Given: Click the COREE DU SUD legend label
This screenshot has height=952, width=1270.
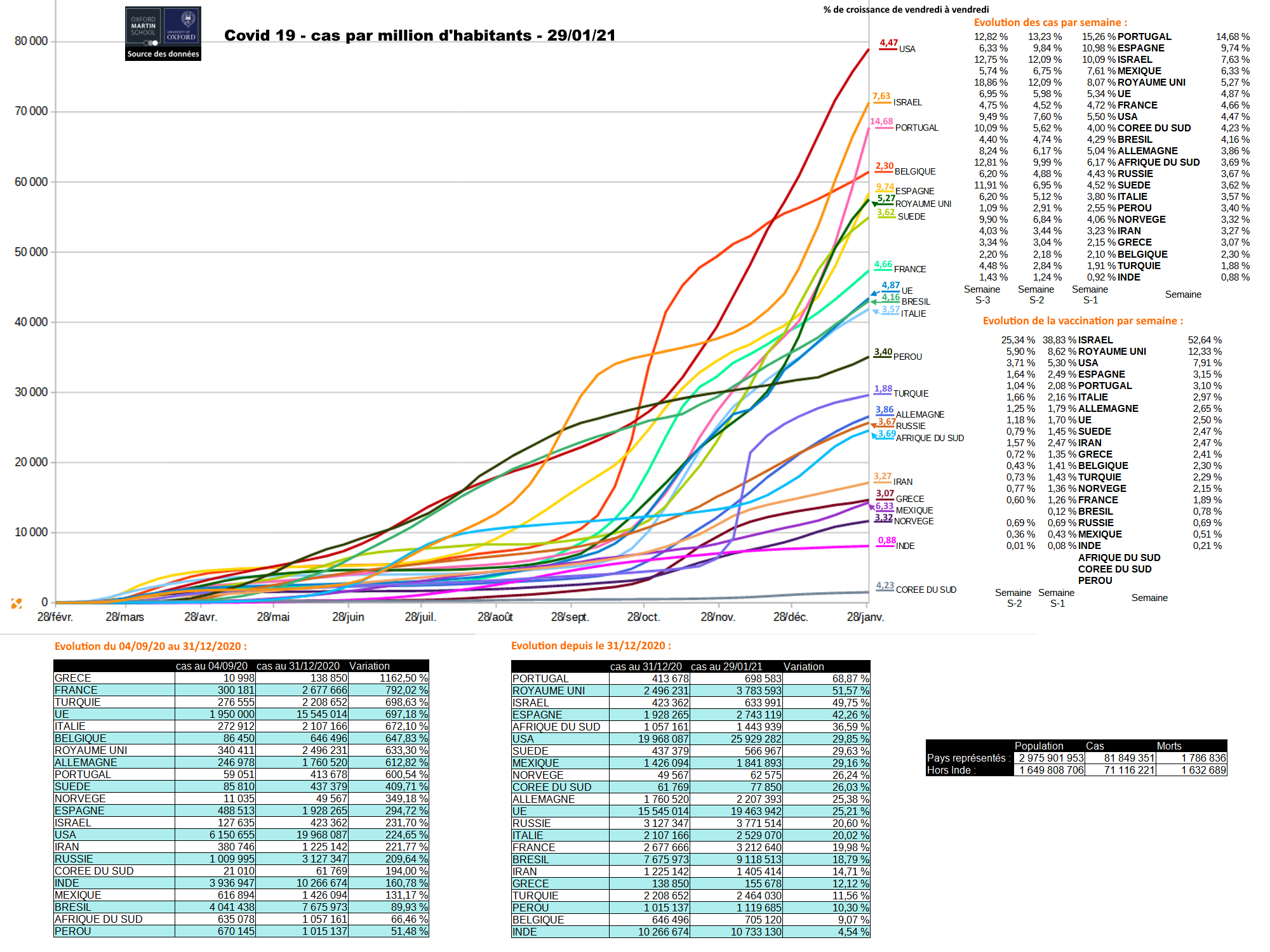Looking at the screenshot, I should point(926,590).
